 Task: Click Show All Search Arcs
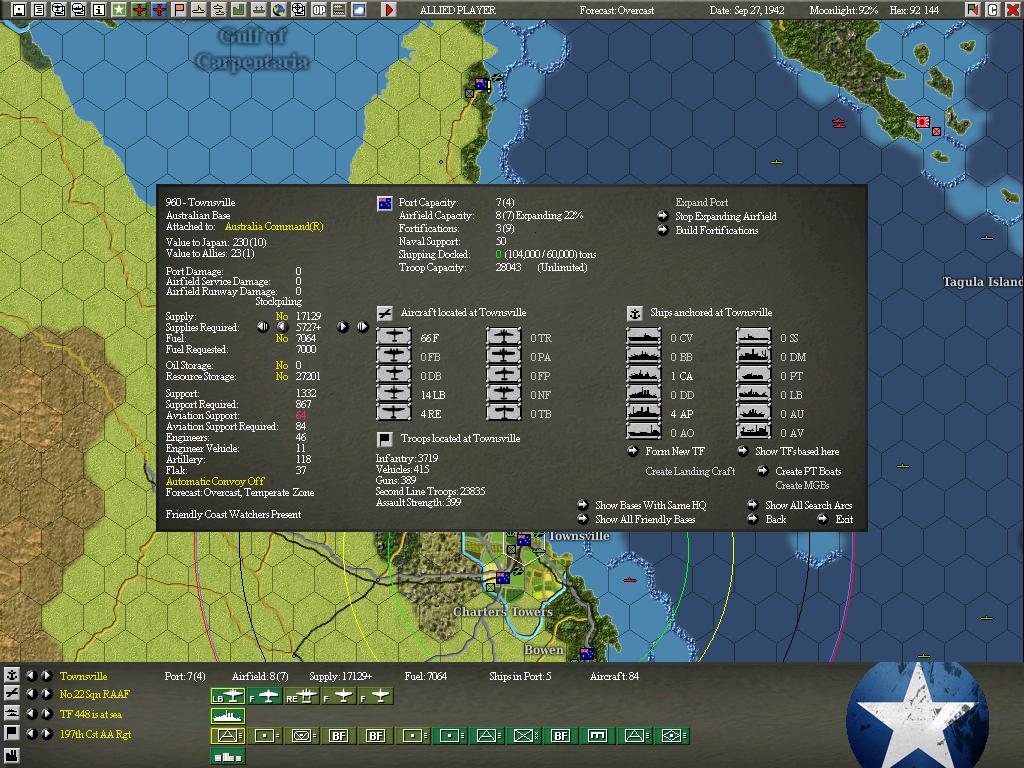point(808,505)
